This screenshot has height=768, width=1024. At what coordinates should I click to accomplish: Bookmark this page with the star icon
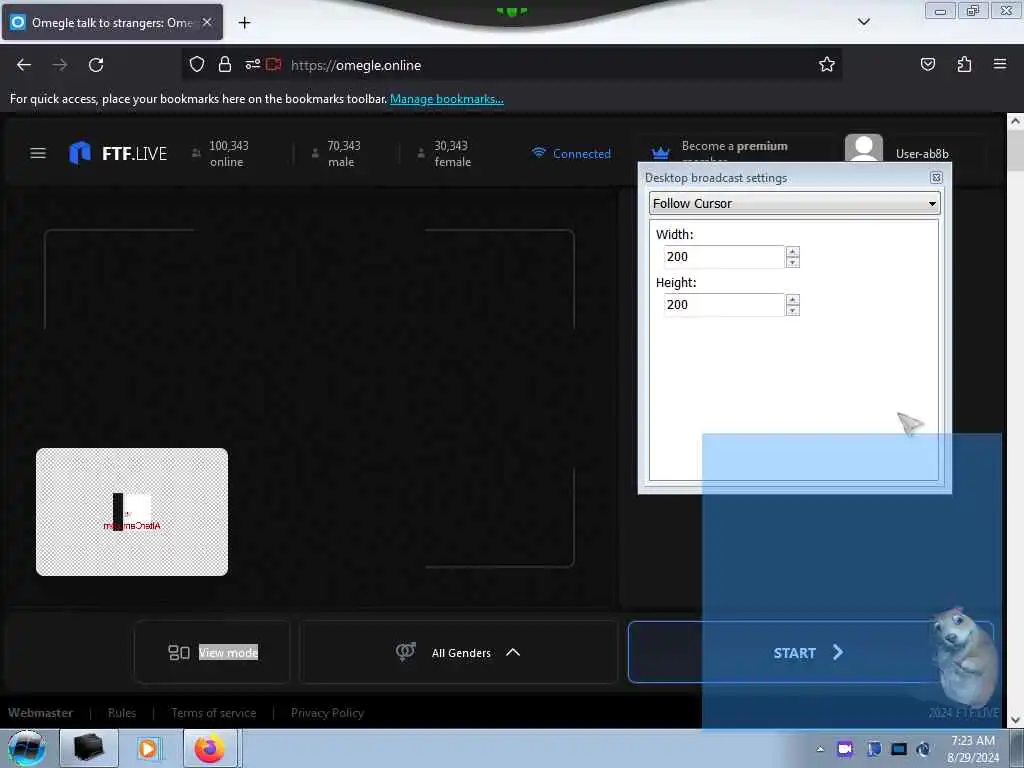pyautogui.click(x=827, y=65)
